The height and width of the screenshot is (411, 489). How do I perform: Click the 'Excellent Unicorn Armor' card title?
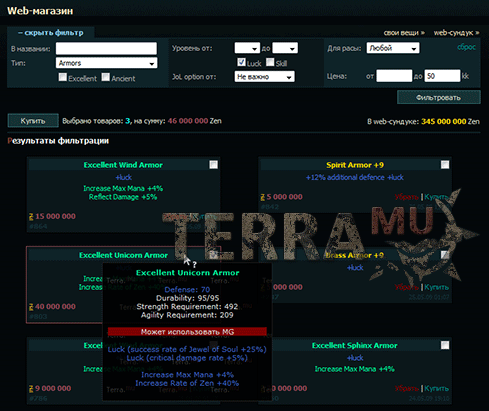pos(123,255)
